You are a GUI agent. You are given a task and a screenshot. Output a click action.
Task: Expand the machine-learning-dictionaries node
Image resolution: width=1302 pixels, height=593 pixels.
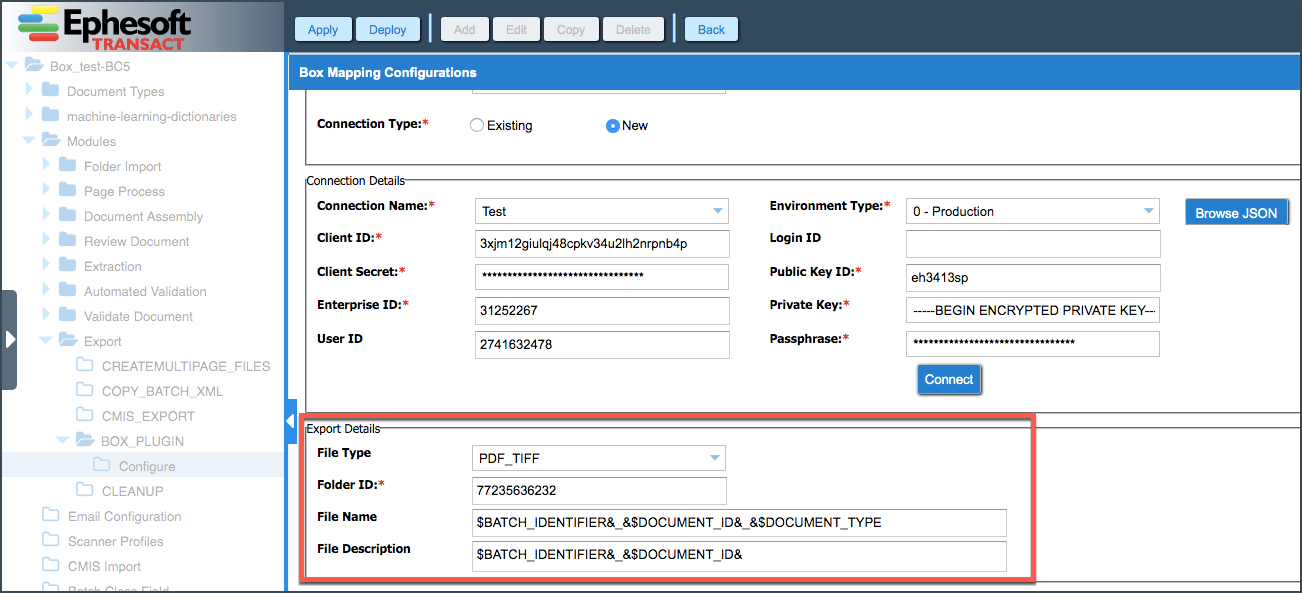point(30,115)
